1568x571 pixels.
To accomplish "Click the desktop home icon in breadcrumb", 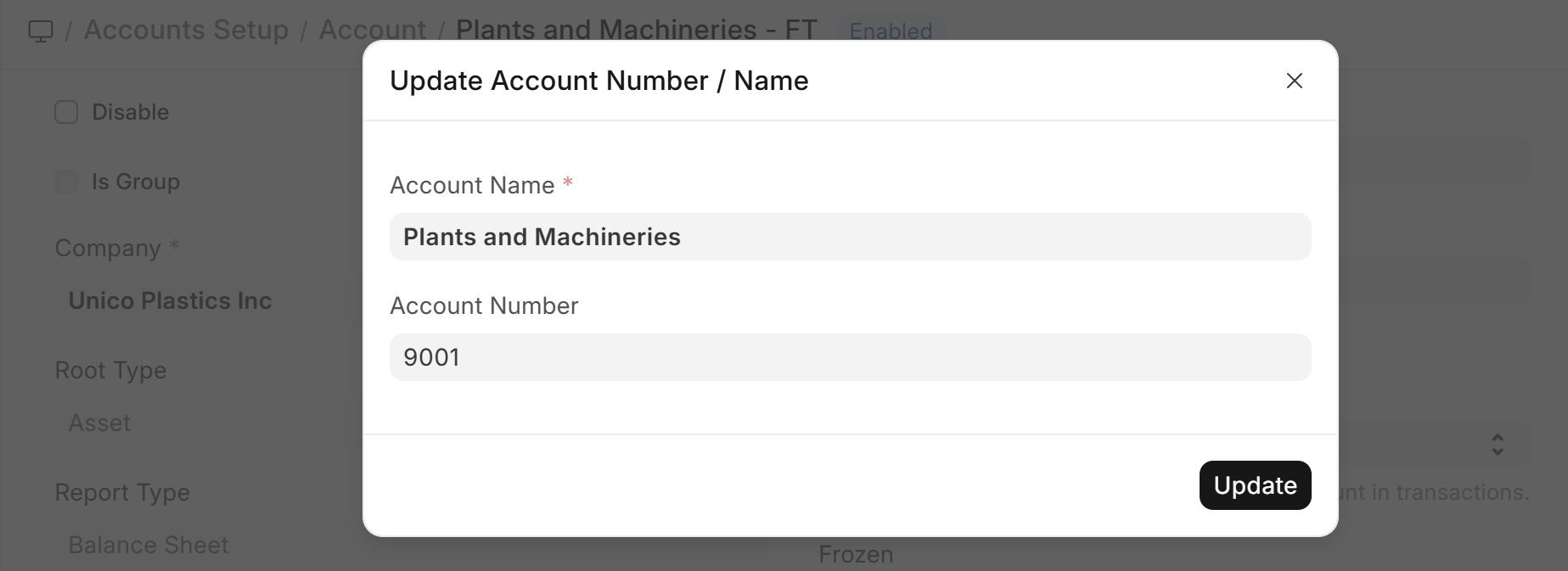I will tap(41, 31).
